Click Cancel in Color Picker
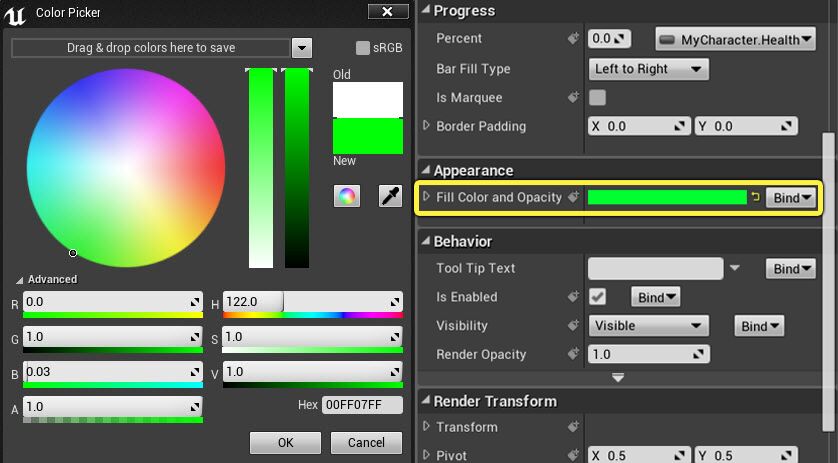 point(366,443)
